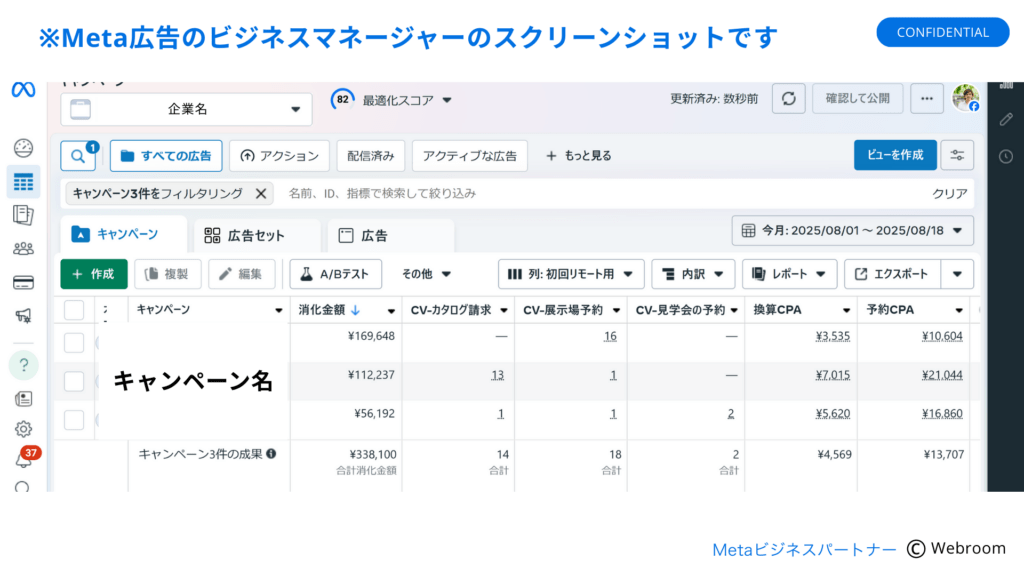Open the account overview dashboard icon in sidebar
1024x576 pixels.
click(23, 148)
